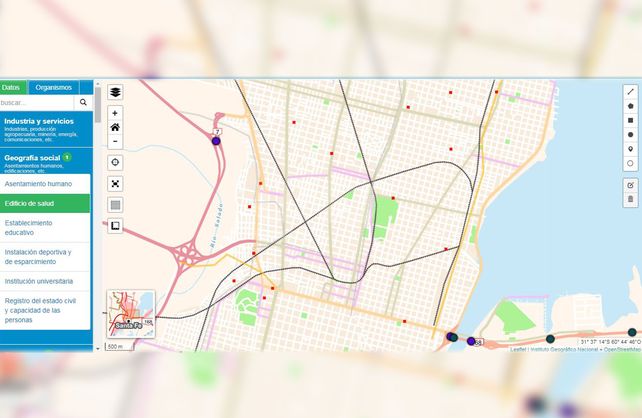Click the gray grid square map tool

[115, 205]
